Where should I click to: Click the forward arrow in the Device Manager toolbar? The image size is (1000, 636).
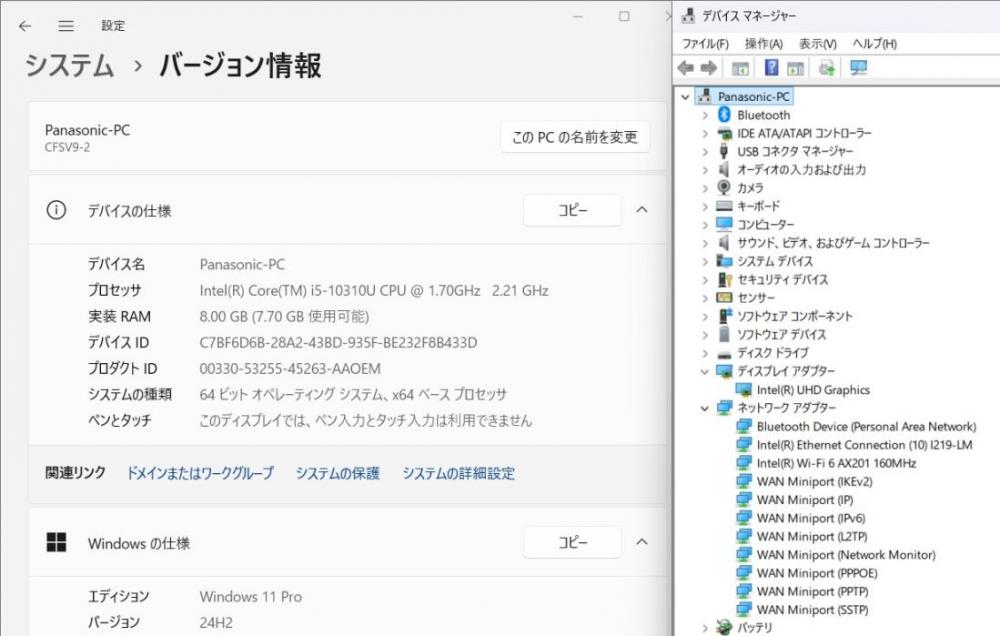pyautogui.click(x=709, y=68)
